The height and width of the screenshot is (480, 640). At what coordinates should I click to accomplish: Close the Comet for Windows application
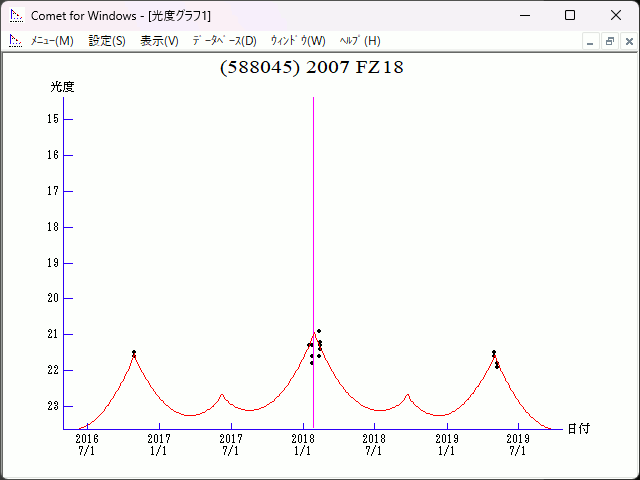click(x=616, y=16)
